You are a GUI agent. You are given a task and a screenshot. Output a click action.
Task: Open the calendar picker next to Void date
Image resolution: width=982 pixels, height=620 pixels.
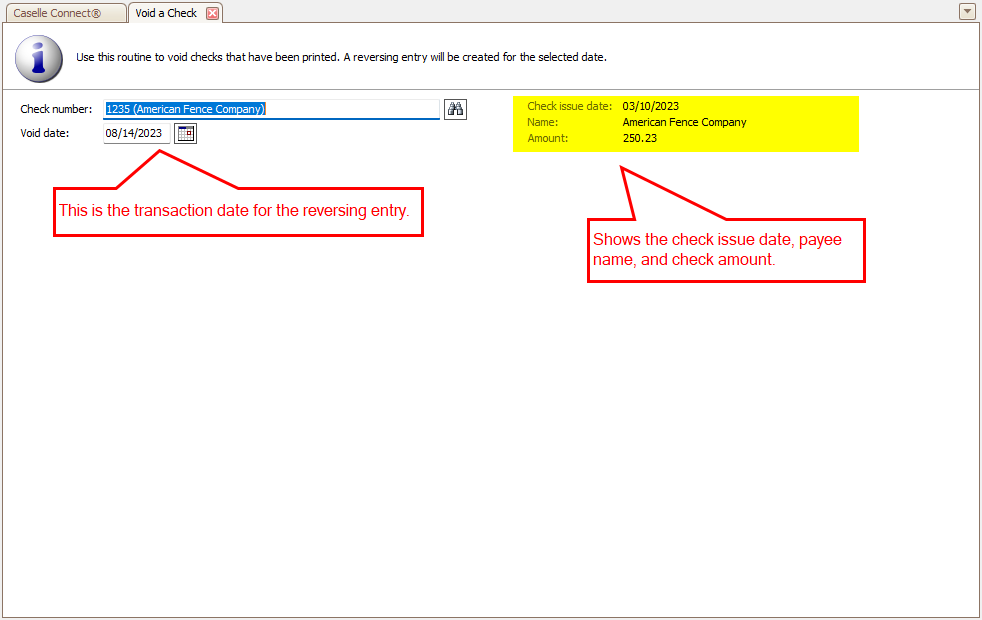pos(185,133)
